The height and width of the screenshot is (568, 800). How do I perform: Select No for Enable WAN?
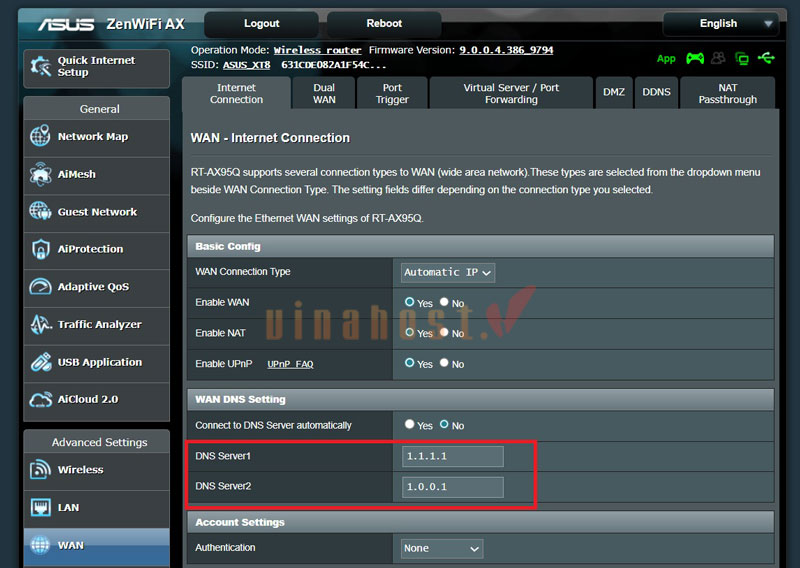tap(444, 302)
